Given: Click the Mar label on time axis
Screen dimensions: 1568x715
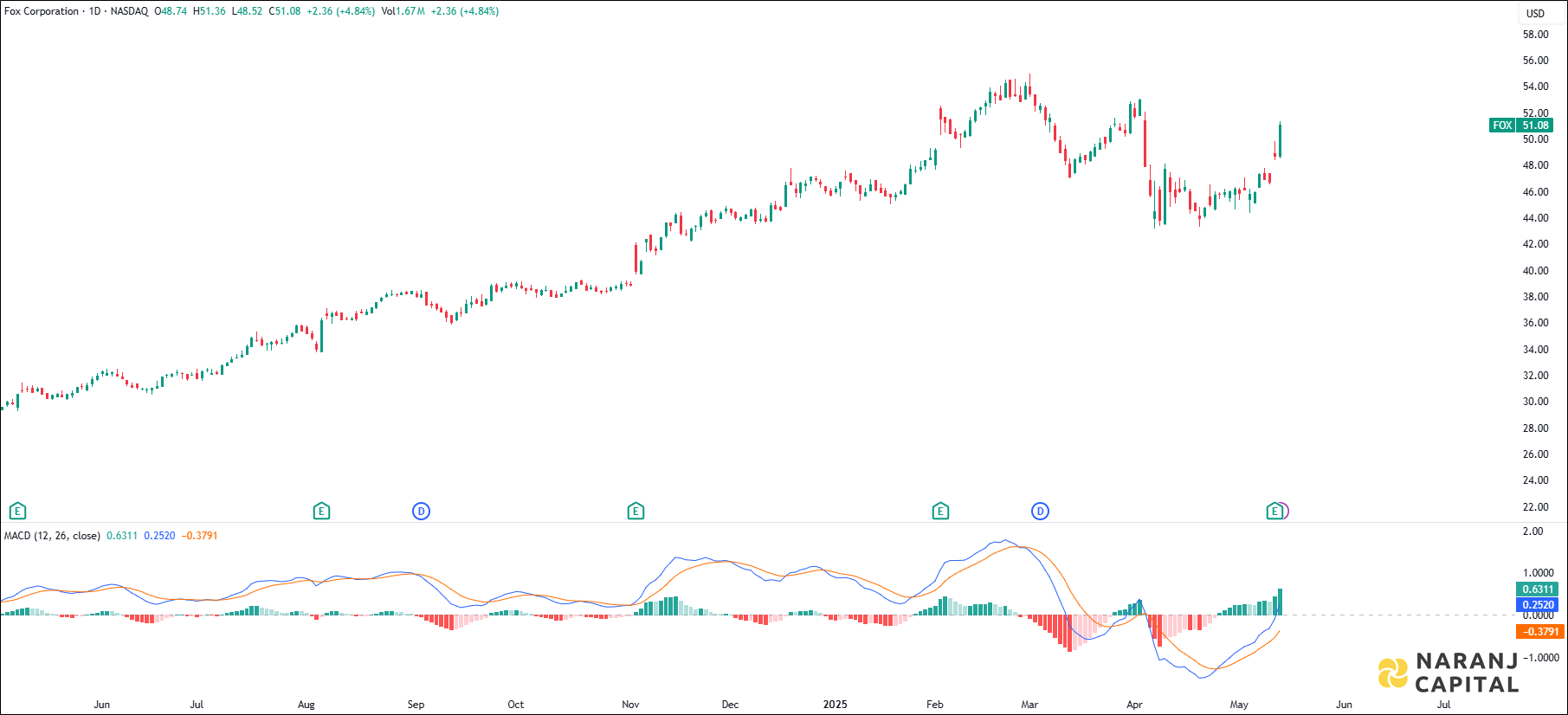Looking at the screenshot, I should click(x=1029, y=705).
